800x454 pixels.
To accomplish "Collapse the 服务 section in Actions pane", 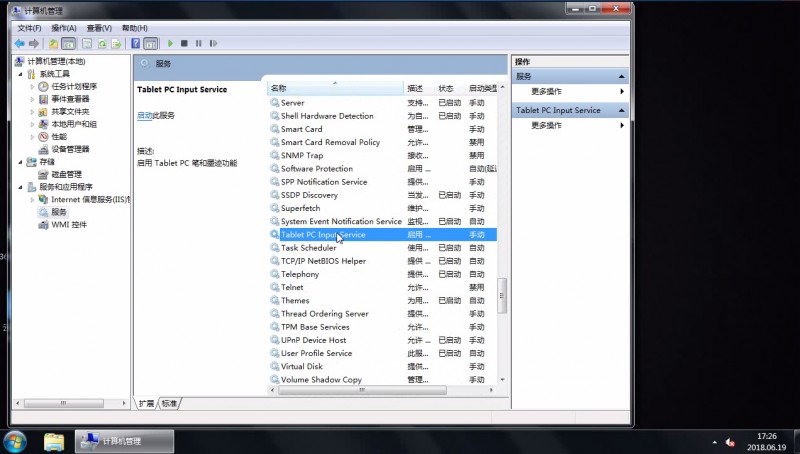I will (621, 77).
